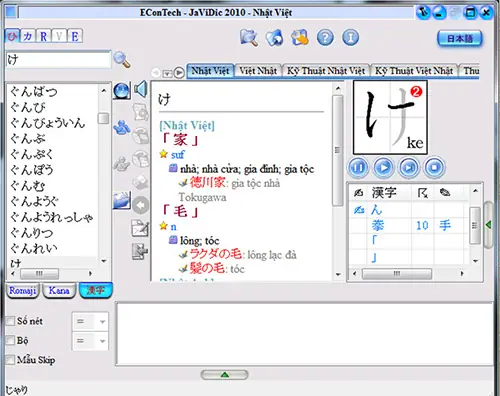Click the history back arrow

point(156,72)
